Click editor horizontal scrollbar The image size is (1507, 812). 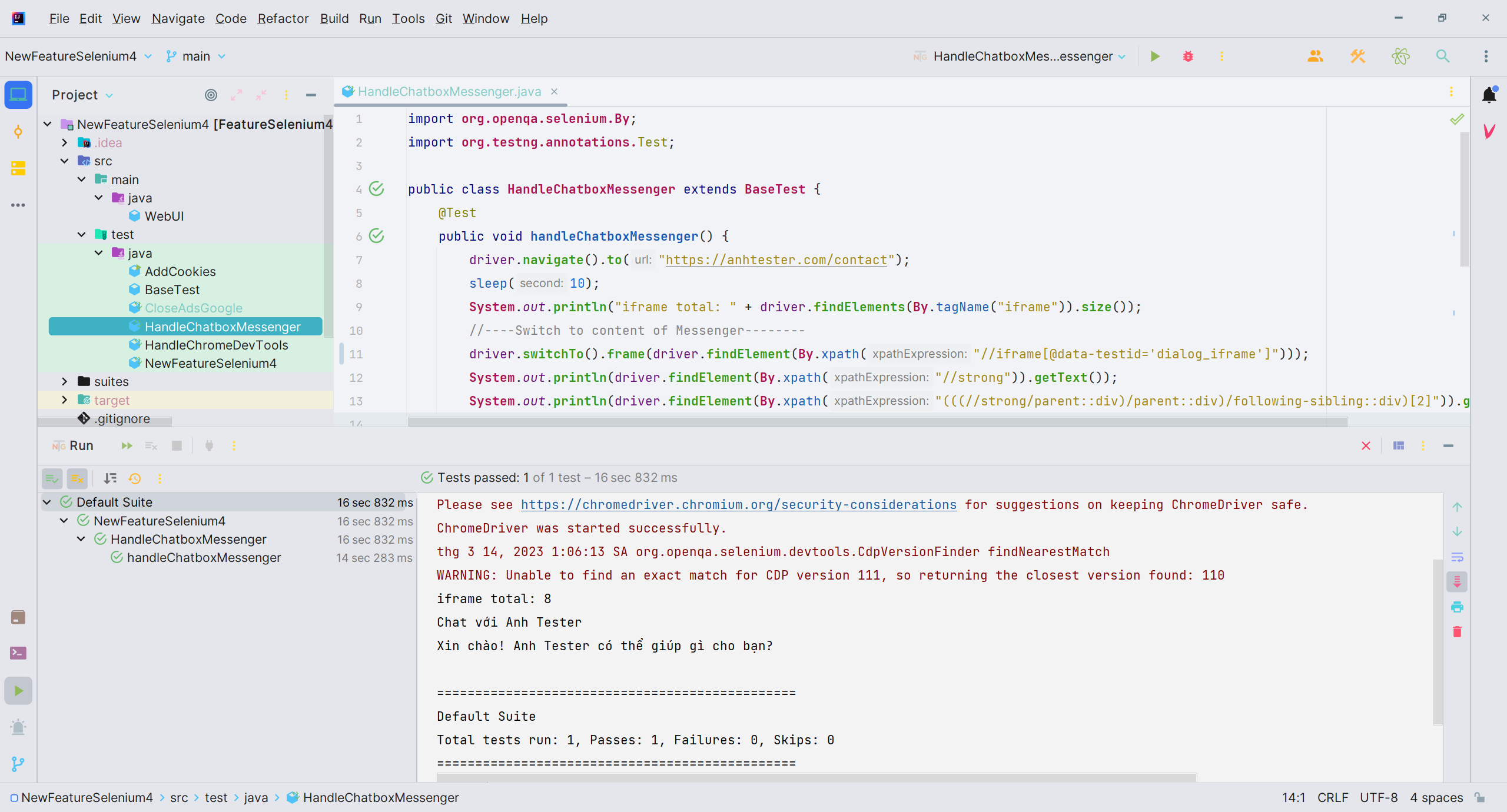(x=877, y=422)
